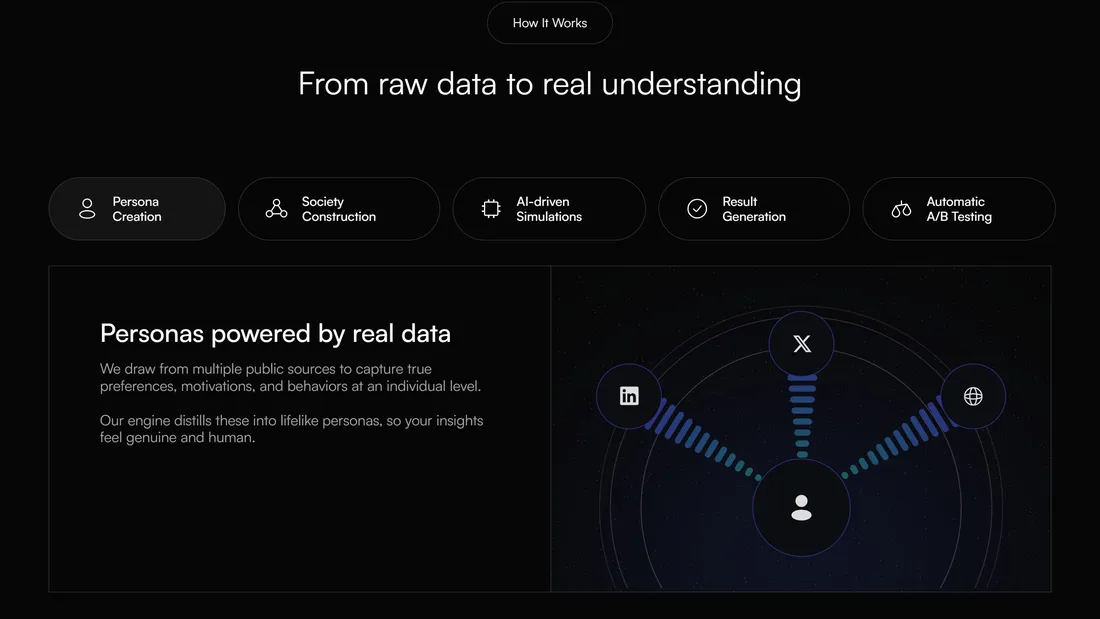Switch to the Society Construction tab
The image size is (1100, 619).
(x=339, y=209)
